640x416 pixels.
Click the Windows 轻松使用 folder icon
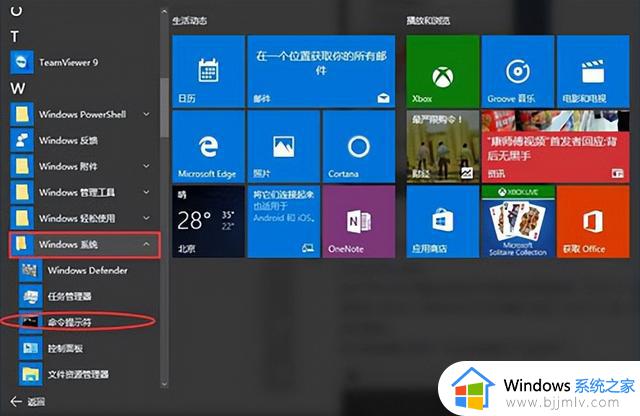(x=22, y=218)
